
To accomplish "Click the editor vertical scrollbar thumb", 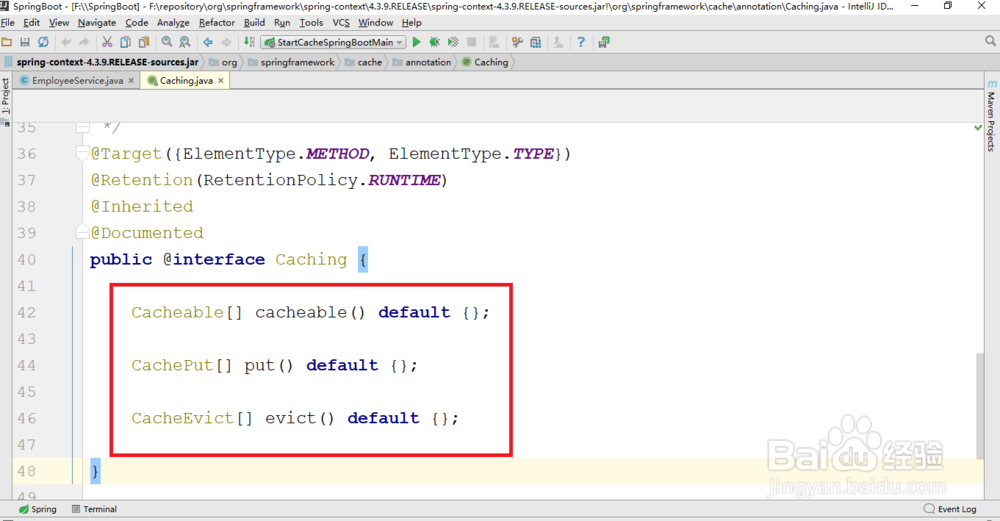I will click(x=980, y=406).
